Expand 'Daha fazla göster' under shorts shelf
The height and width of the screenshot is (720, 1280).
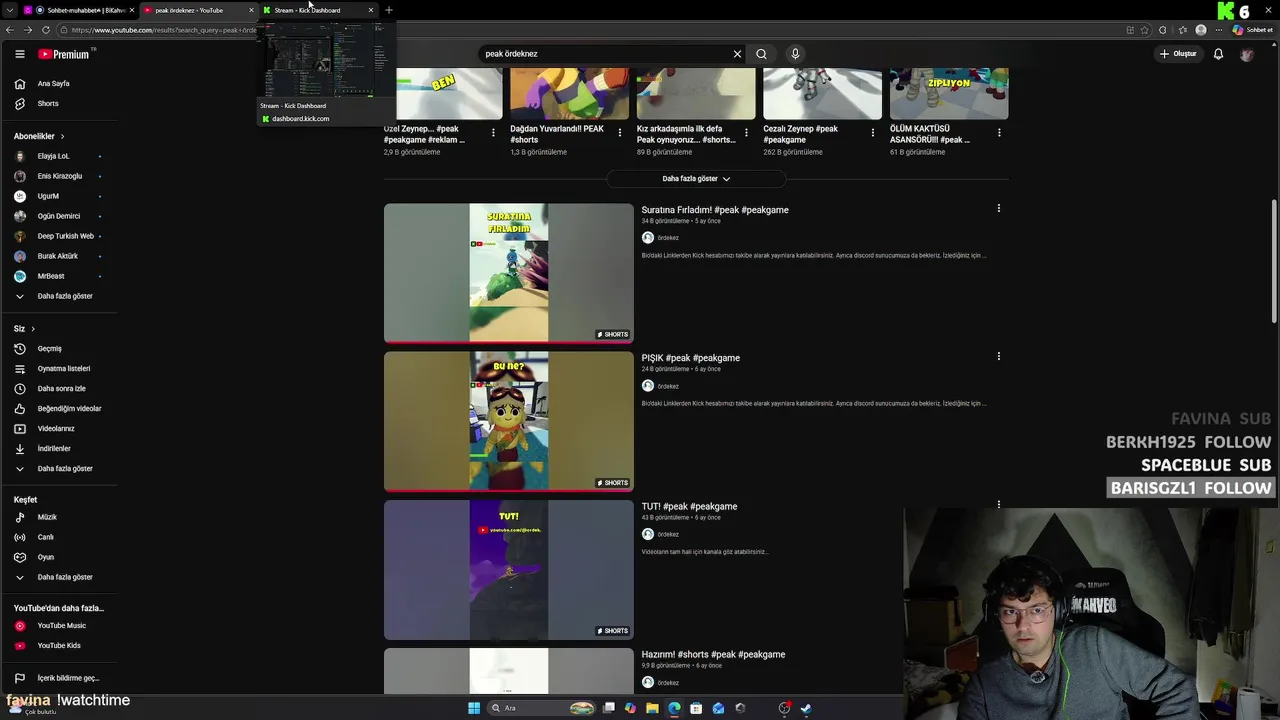pyautogui.click(x=696, y=179)
